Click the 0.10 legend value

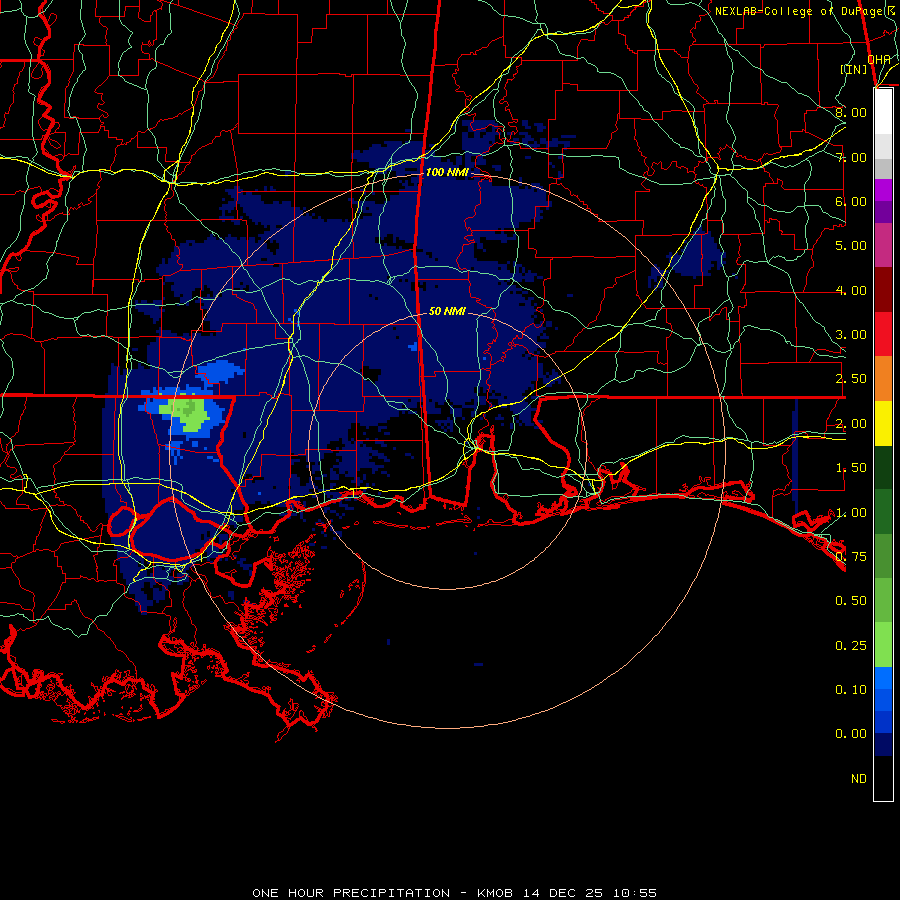851,690
